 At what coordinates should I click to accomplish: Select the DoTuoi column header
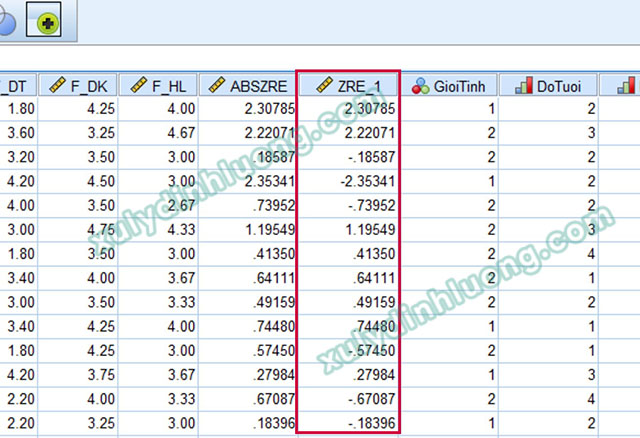pyautogui.click(x=548, y=85)
